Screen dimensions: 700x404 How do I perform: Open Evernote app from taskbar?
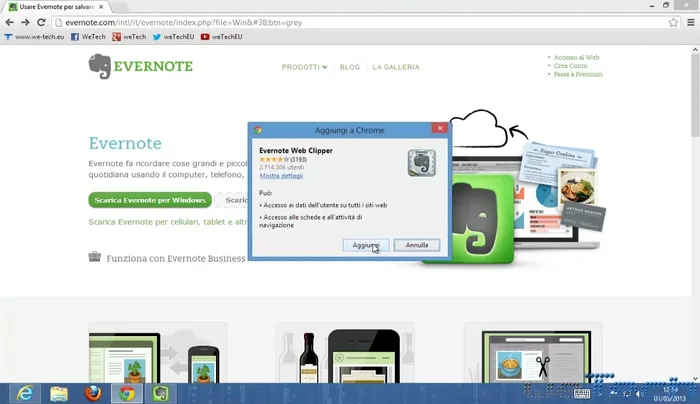tap(161, 393)
